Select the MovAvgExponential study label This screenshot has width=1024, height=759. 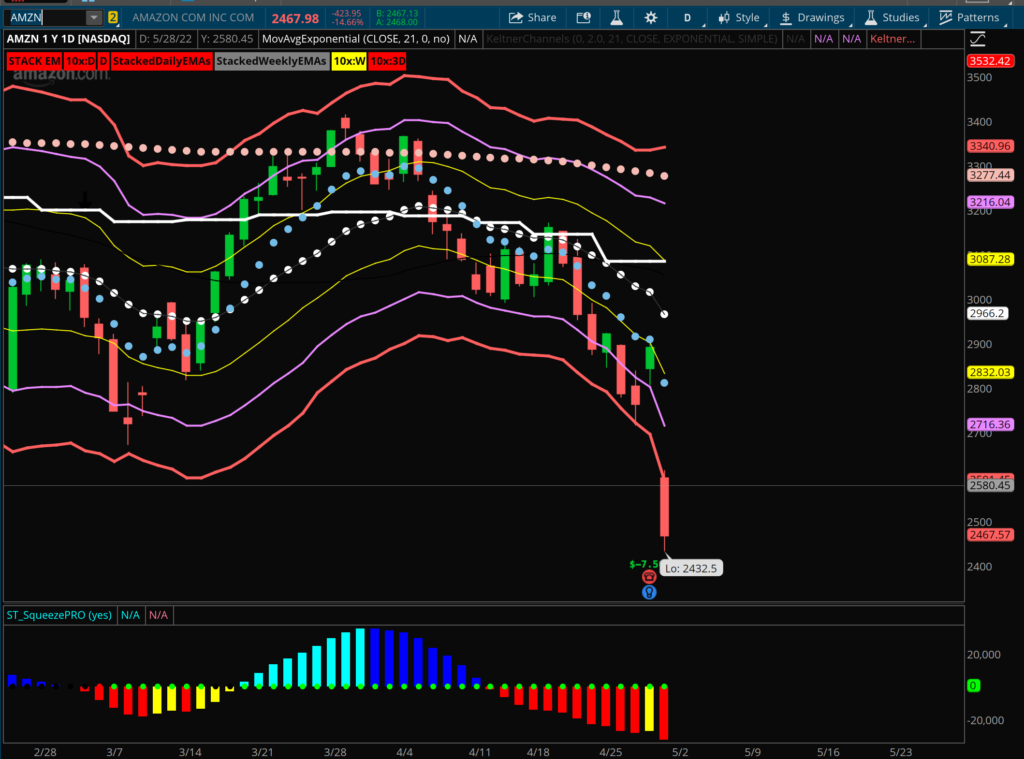[355, 39]
